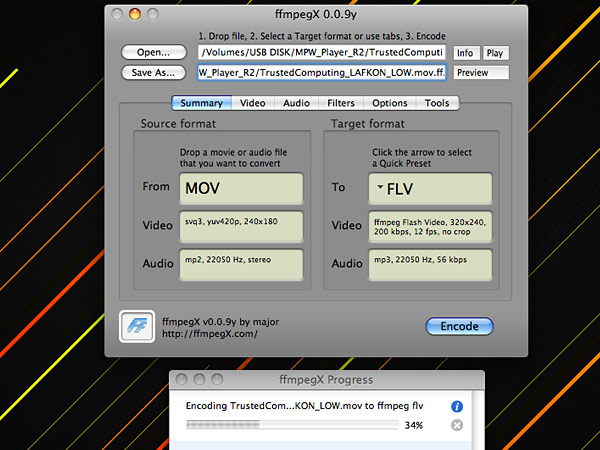Click the 34% progress percentage text
The image size is (600, 450).
[414, 425]
